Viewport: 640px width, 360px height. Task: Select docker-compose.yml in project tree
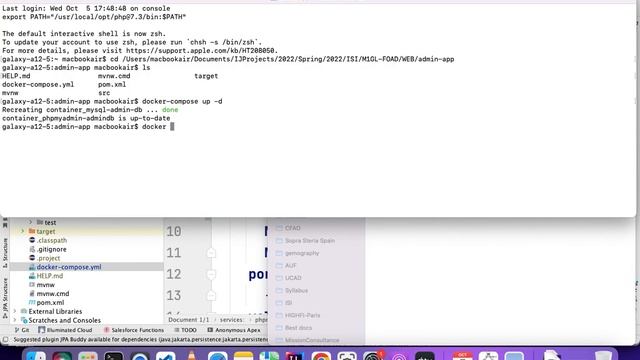pos(69,267)
